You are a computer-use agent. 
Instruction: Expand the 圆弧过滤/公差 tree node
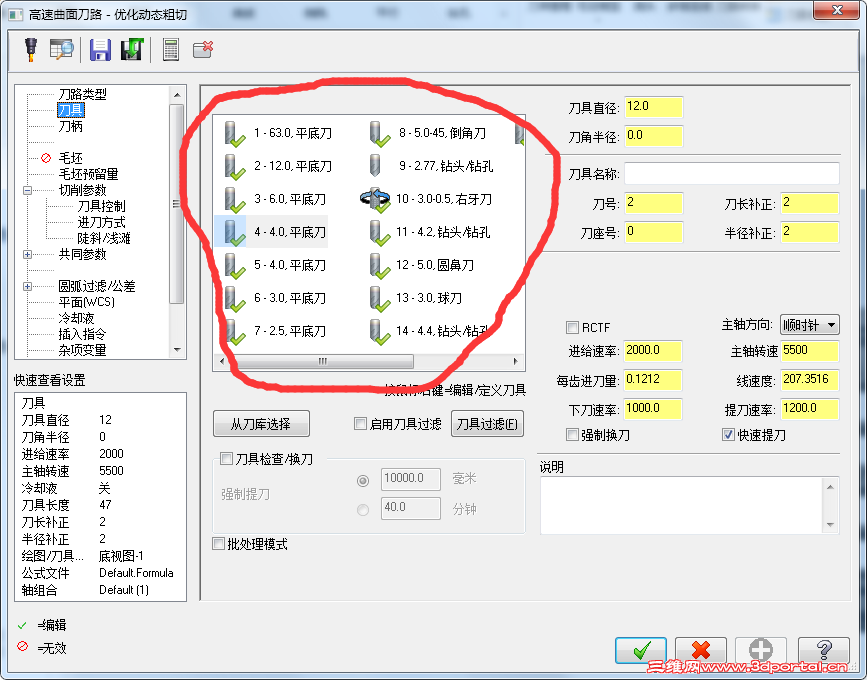[27, 286]
